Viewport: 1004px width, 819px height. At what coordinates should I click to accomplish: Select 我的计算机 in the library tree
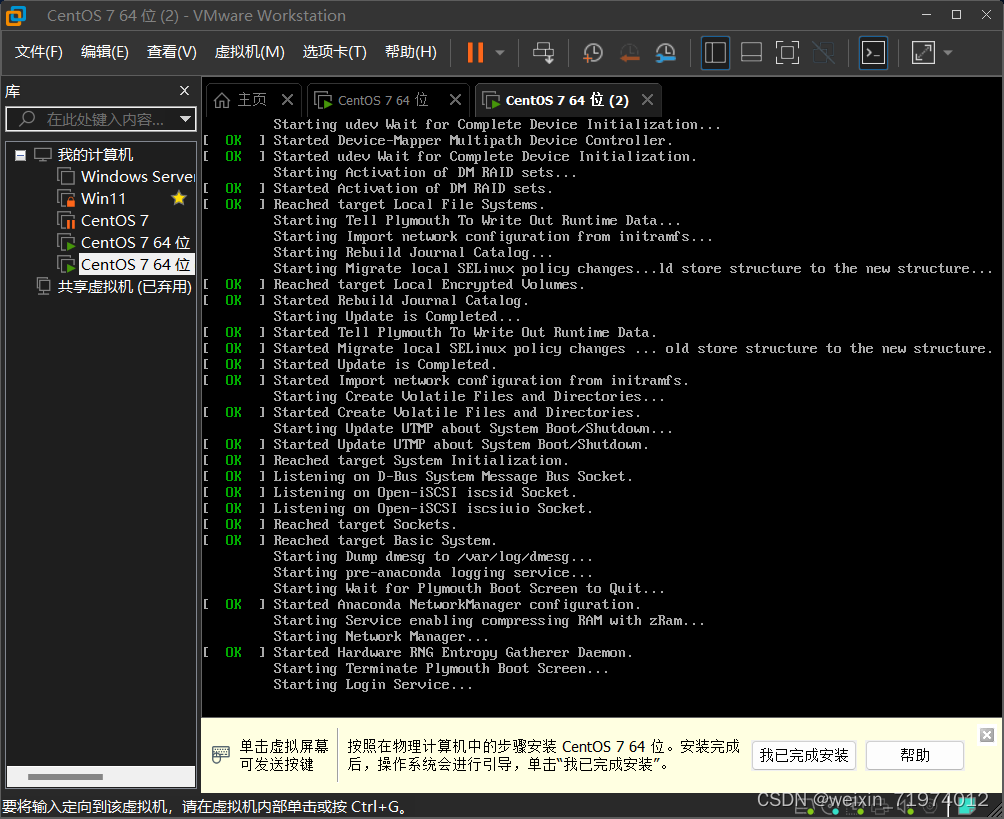click(95, 154)
